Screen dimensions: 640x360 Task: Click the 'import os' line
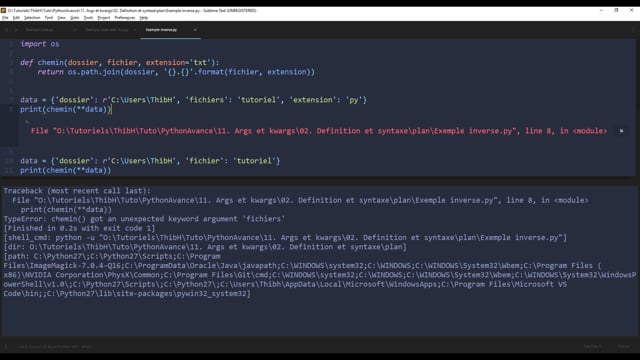(40, 44)
